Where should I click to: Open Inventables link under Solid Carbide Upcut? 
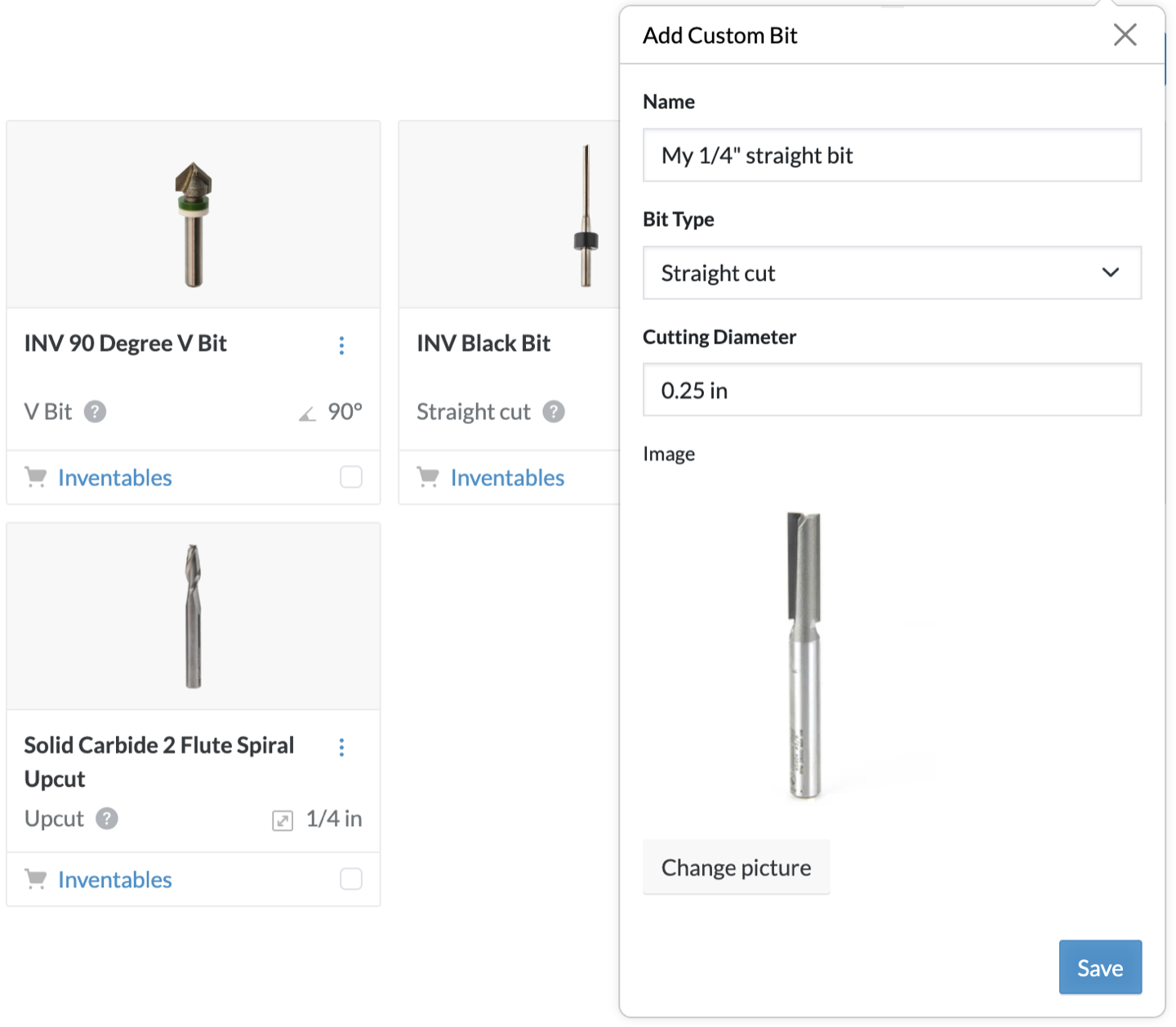pos(115,880)
